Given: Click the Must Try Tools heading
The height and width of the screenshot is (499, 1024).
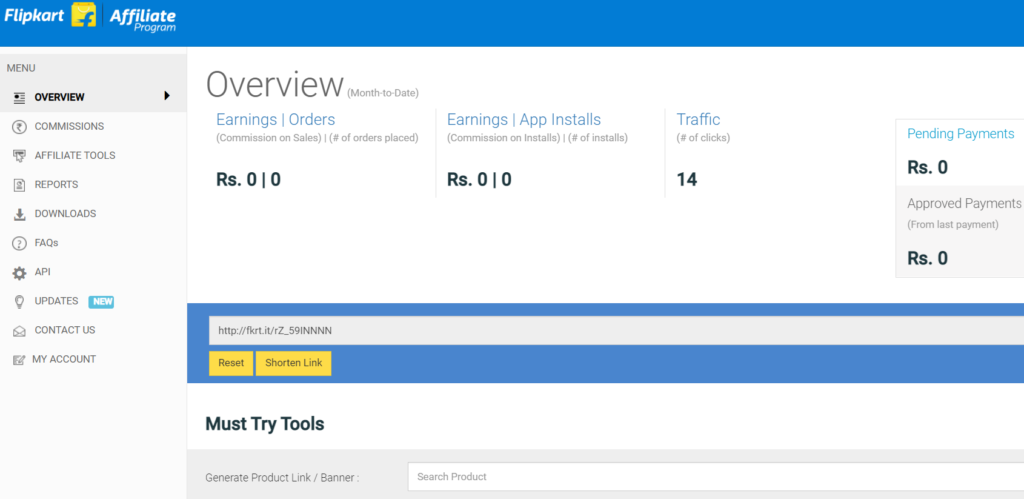Looking at the screenshot, I should pyautogui.click(x=264, y=424).
